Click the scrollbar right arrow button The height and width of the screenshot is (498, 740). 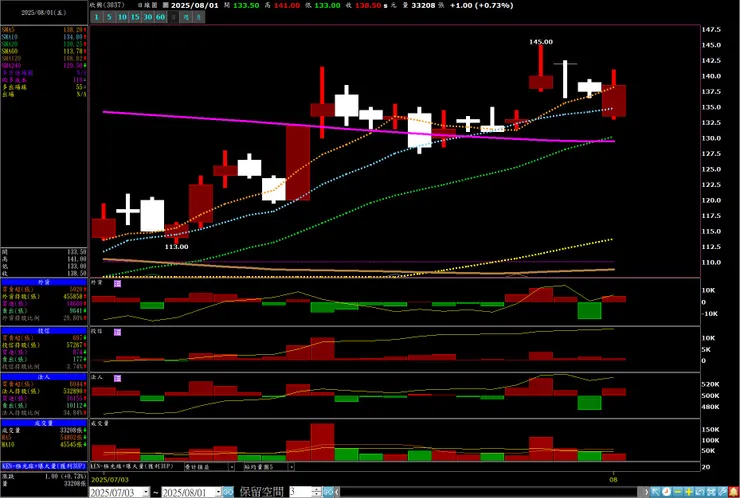pos(646,492)
